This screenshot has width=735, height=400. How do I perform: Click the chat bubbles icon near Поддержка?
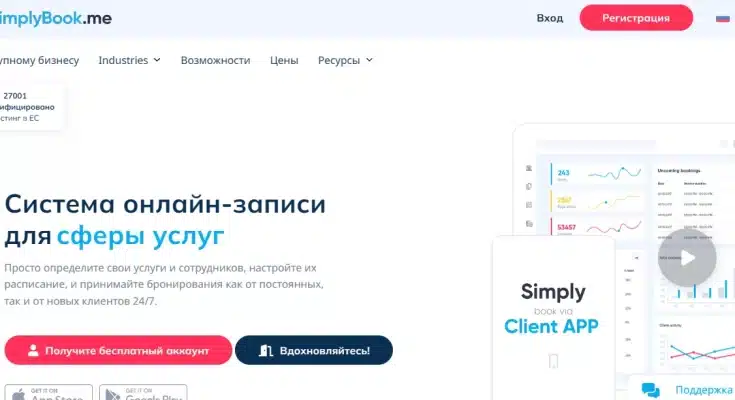(650, 390)
